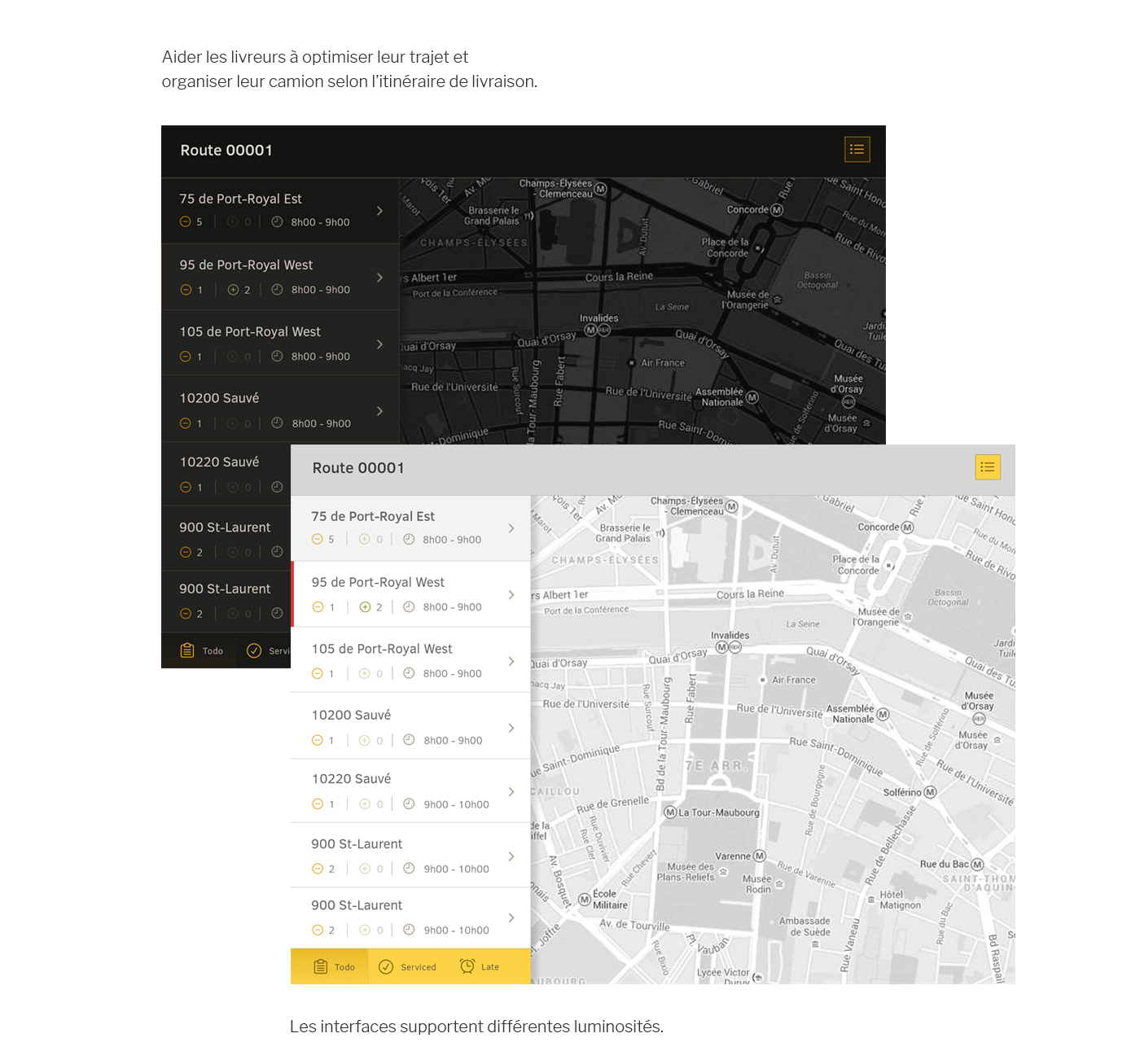Image resolution: width=1140 pixels, height=1064 pixels.
Task: Click the 'Route 00001' heading in the dark window
Action: (x=226, y=150)
